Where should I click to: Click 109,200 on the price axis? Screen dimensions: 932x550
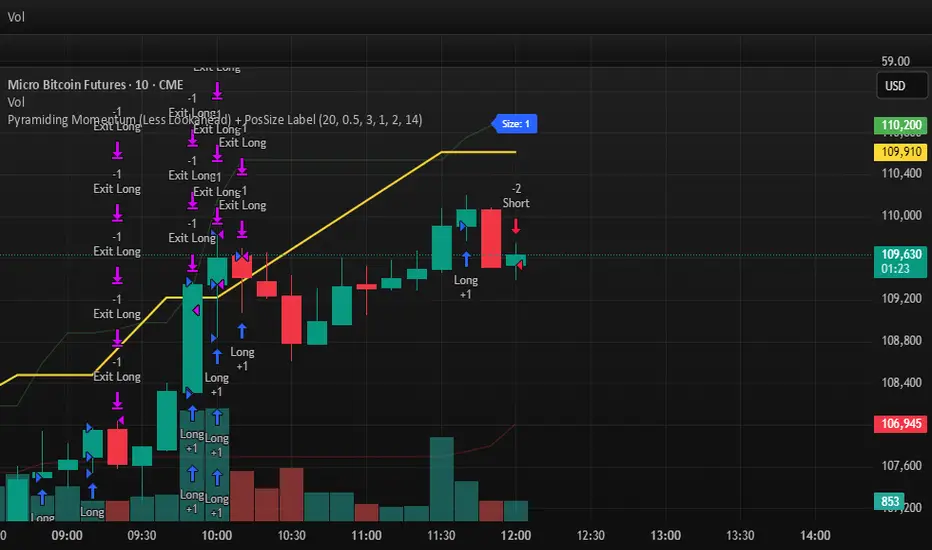click(901, 298)
